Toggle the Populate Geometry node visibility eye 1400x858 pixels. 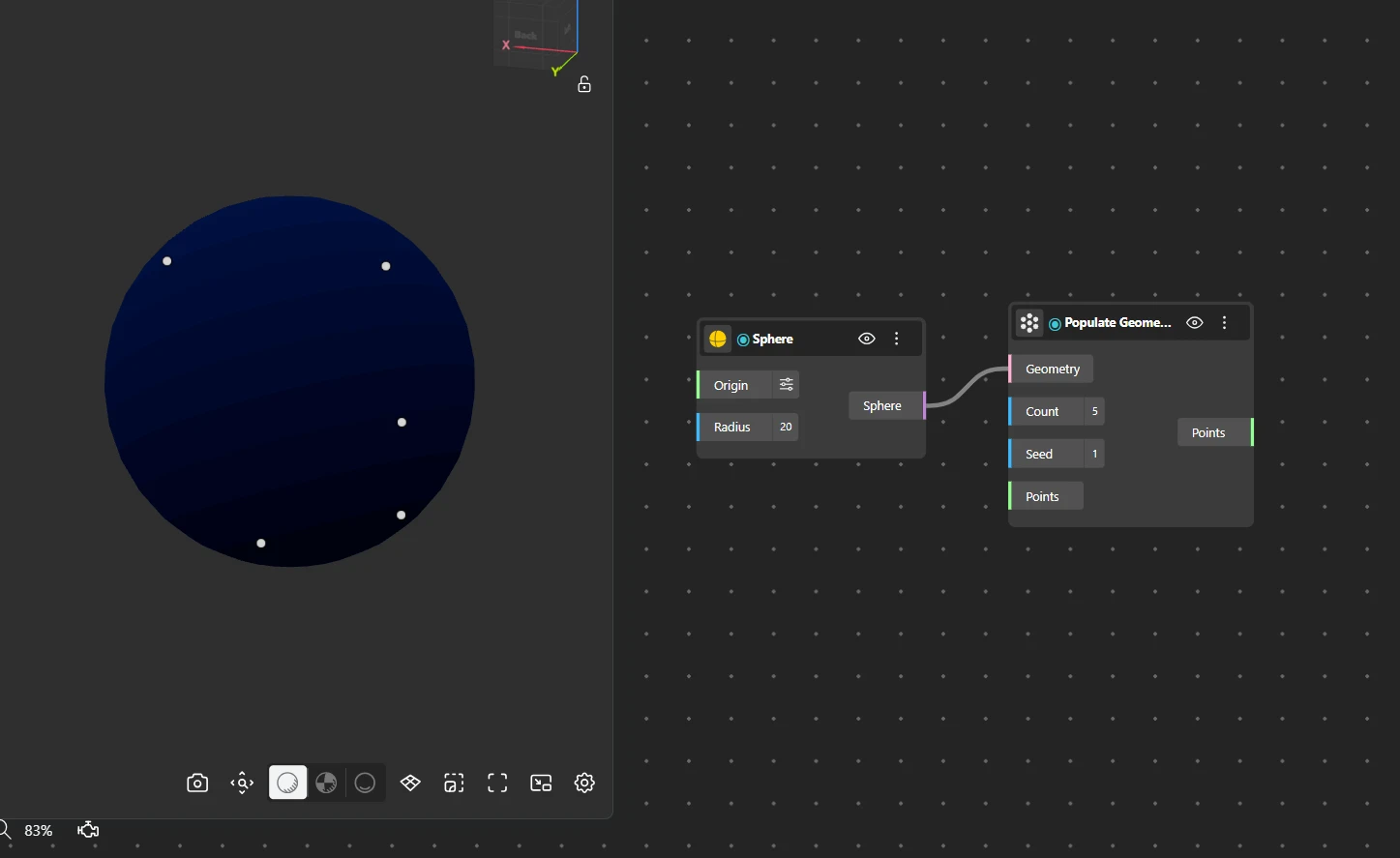coord(1195,323)
